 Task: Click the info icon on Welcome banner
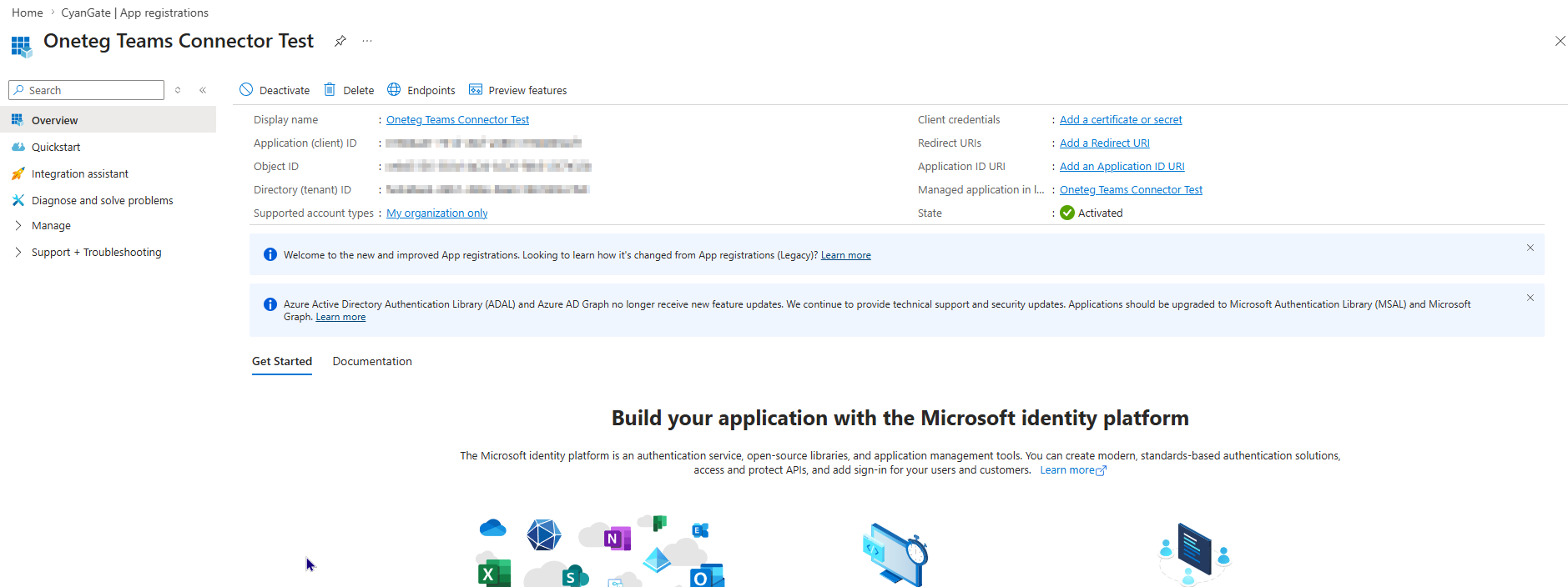coord(270,254)
